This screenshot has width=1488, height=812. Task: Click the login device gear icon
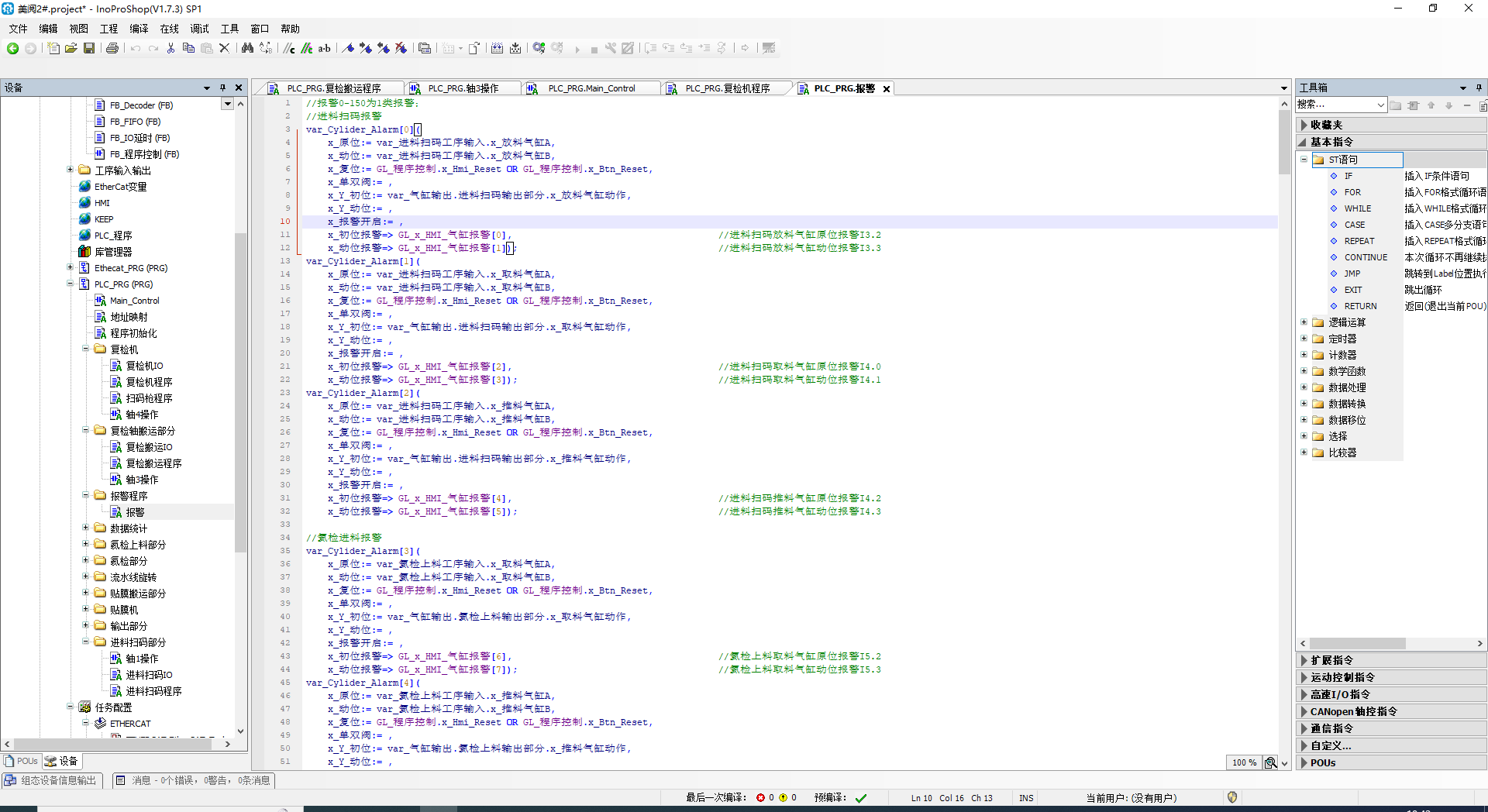point(539,48)
